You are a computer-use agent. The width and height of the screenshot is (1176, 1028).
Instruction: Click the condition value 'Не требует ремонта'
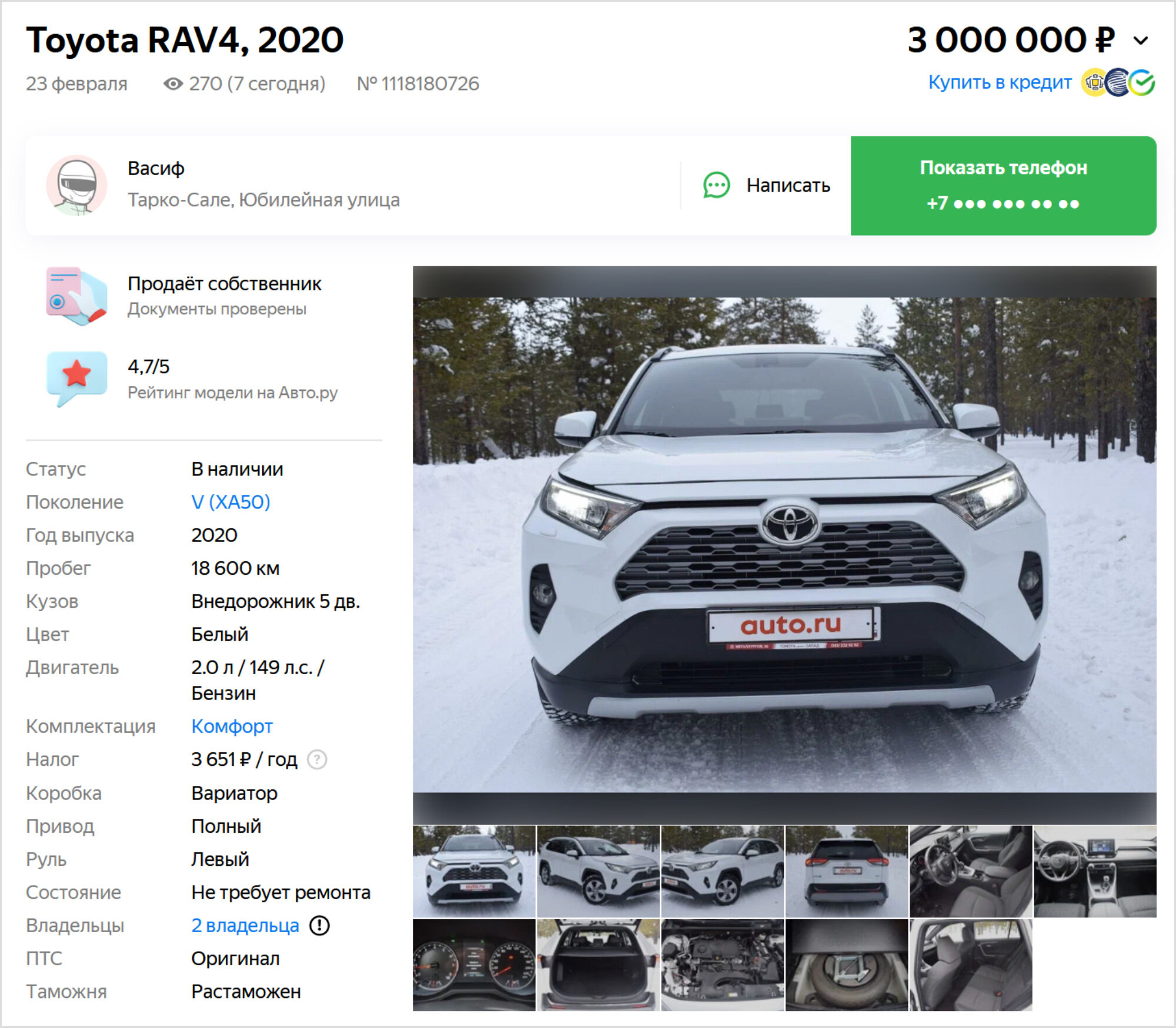(281, 892)
